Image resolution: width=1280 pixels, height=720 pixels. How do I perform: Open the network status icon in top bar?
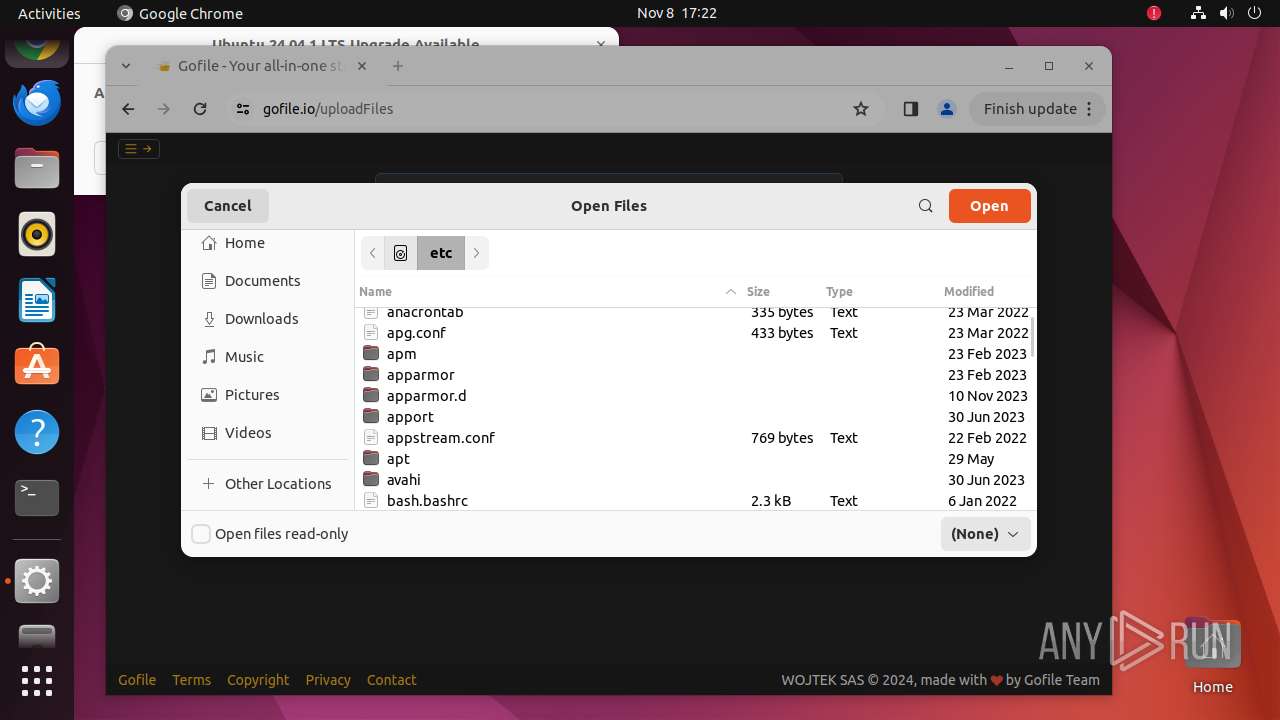[1199, 13]
